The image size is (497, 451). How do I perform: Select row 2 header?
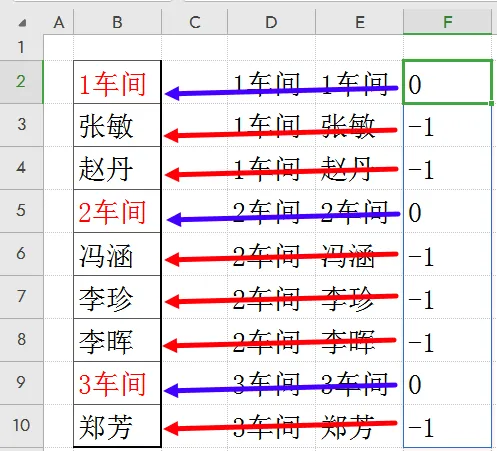pyautogui.click(x=21, y=82)
